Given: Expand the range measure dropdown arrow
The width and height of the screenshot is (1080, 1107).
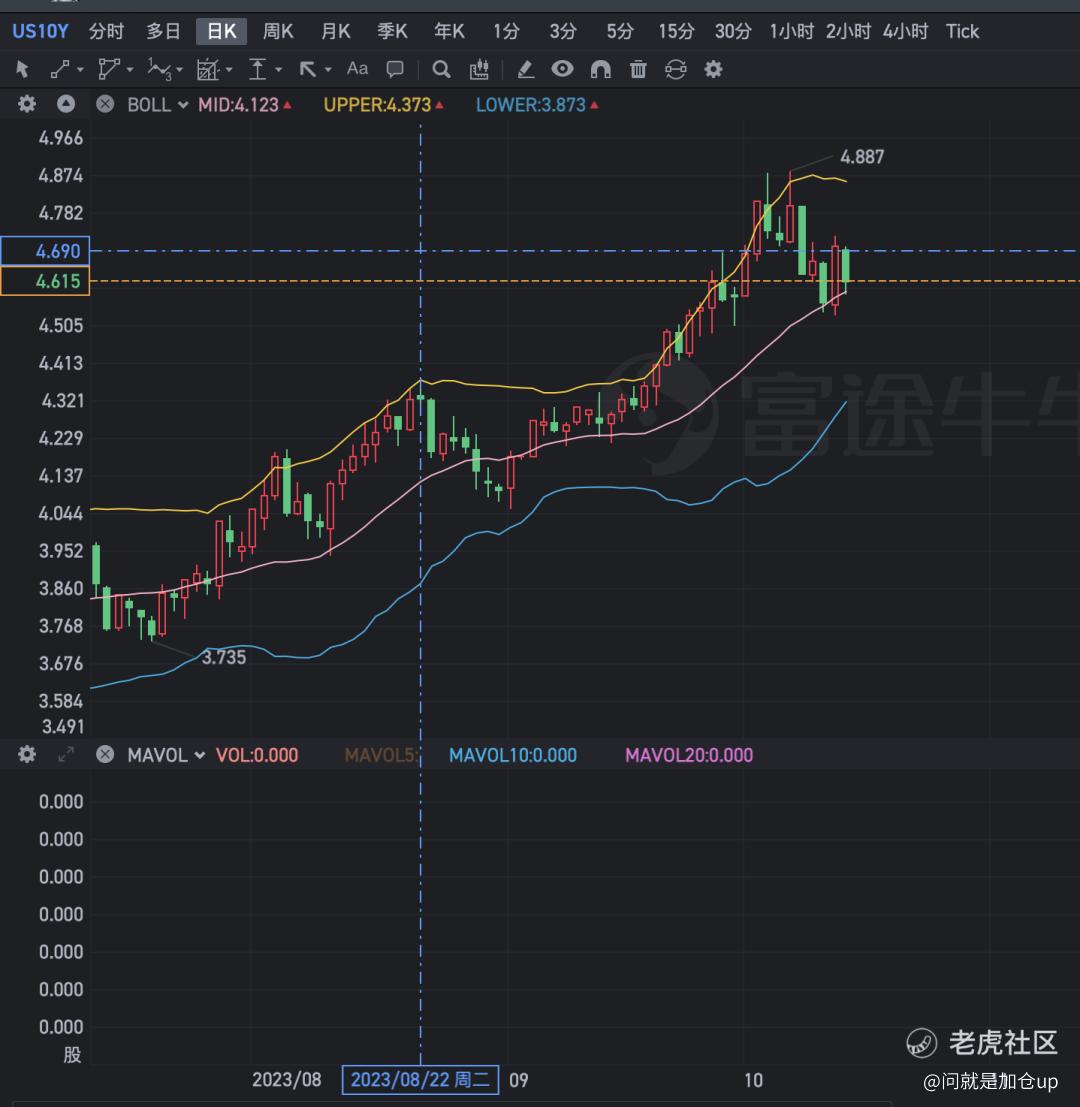Looking at the screenshot, I should point(279,70).
